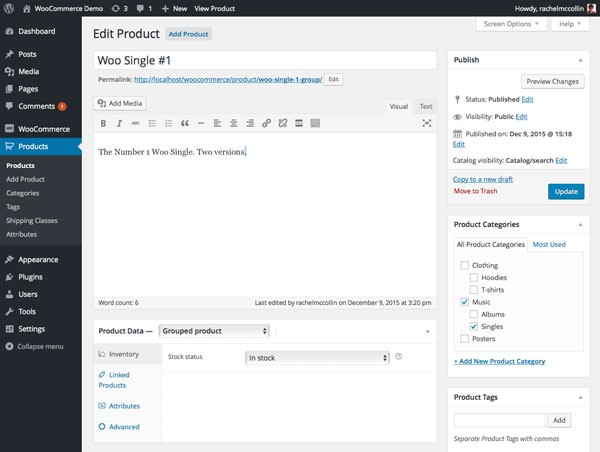Switch to the Visual editor tab
This screenshot has height=452, width=600.
point(399,107)
